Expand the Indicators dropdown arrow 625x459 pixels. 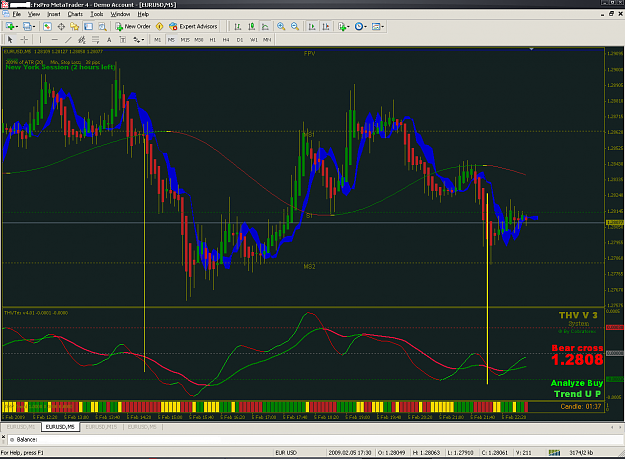(x=348, y=27)
